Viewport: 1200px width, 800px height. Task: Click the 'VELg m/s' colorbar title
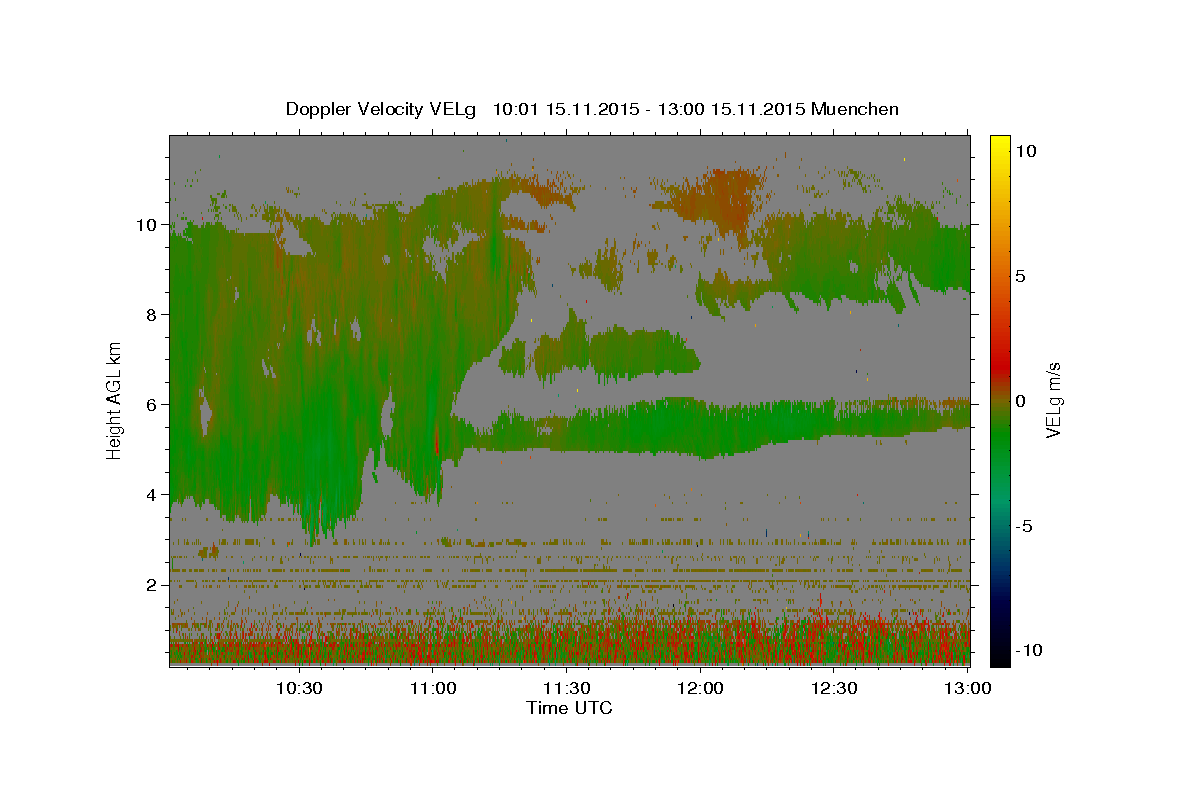pos(1053,400)
